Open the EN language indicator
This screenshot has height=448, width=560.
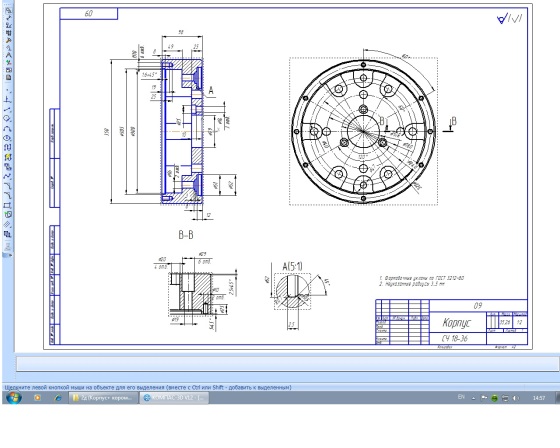[461, 397]
